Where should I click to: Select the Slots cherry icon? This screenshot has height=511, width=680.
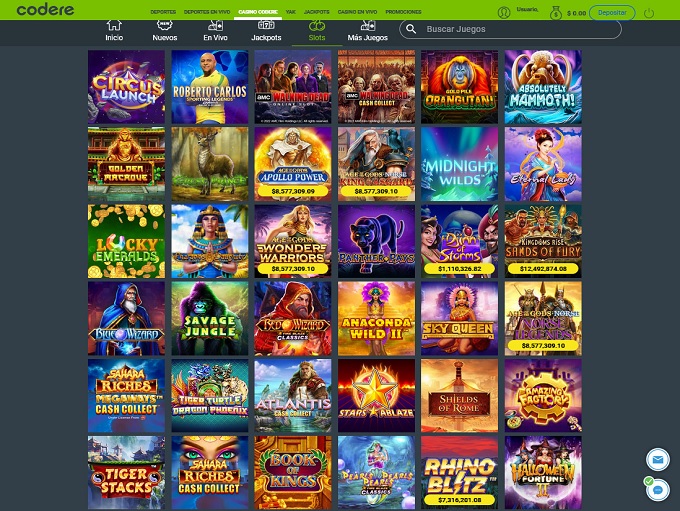coord(317,26)
